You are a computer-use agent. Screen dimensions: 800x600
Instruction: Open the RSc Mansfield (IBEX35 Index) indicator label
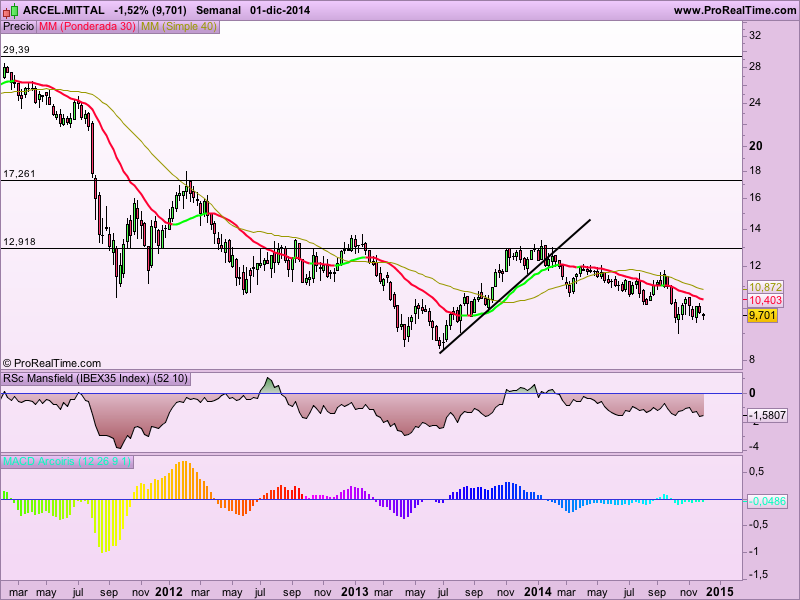point(96,379)
